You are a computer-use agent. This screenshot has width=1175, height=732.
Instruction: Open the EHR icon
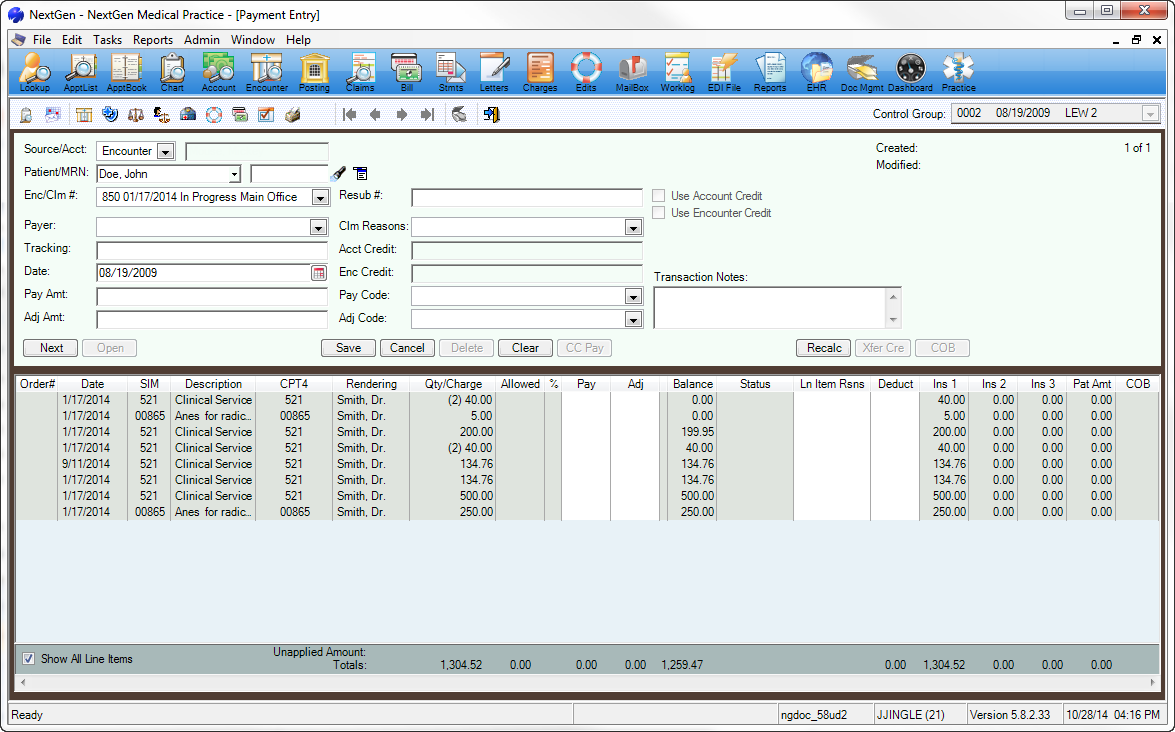point(816,73)
